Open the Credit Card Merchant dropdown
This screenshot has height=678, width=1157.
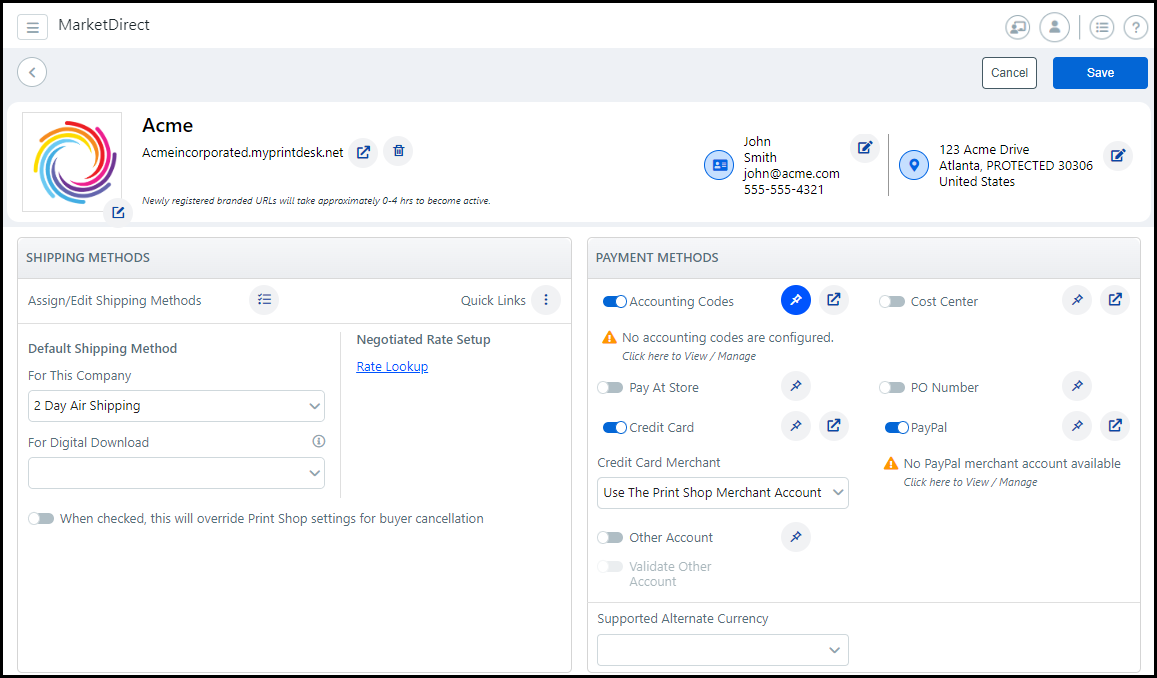pos(722,493)
